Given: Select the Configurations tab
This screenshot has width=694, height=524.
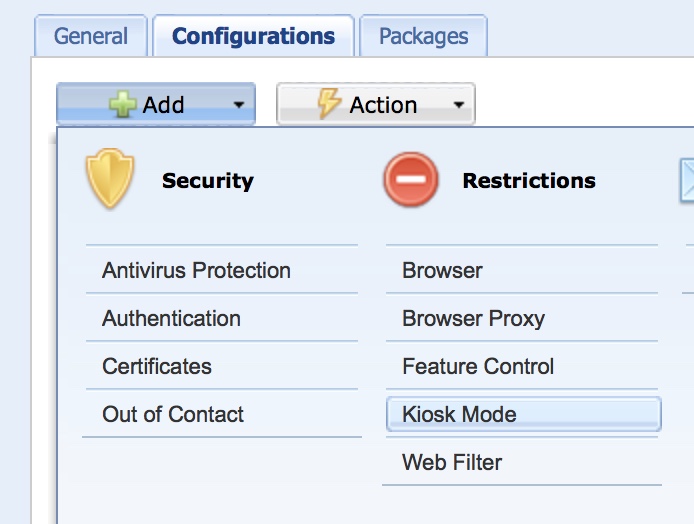Looking at the screenshot, I should click(x=253, y=37).
